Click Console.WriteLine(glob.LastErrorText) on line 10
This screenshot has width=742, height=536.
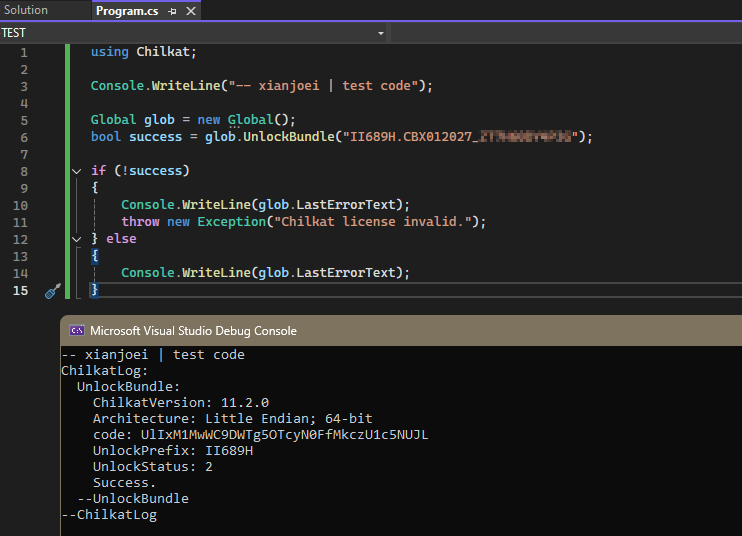pyautogui.click(x=265, y=205)
